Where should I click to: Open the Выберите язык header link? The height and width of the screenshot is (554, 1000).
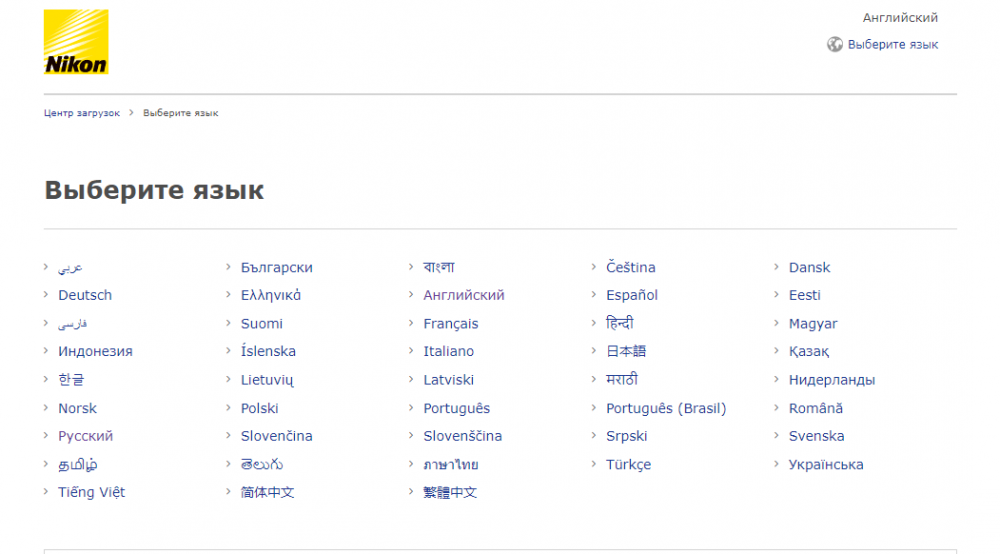pos(892,45)
